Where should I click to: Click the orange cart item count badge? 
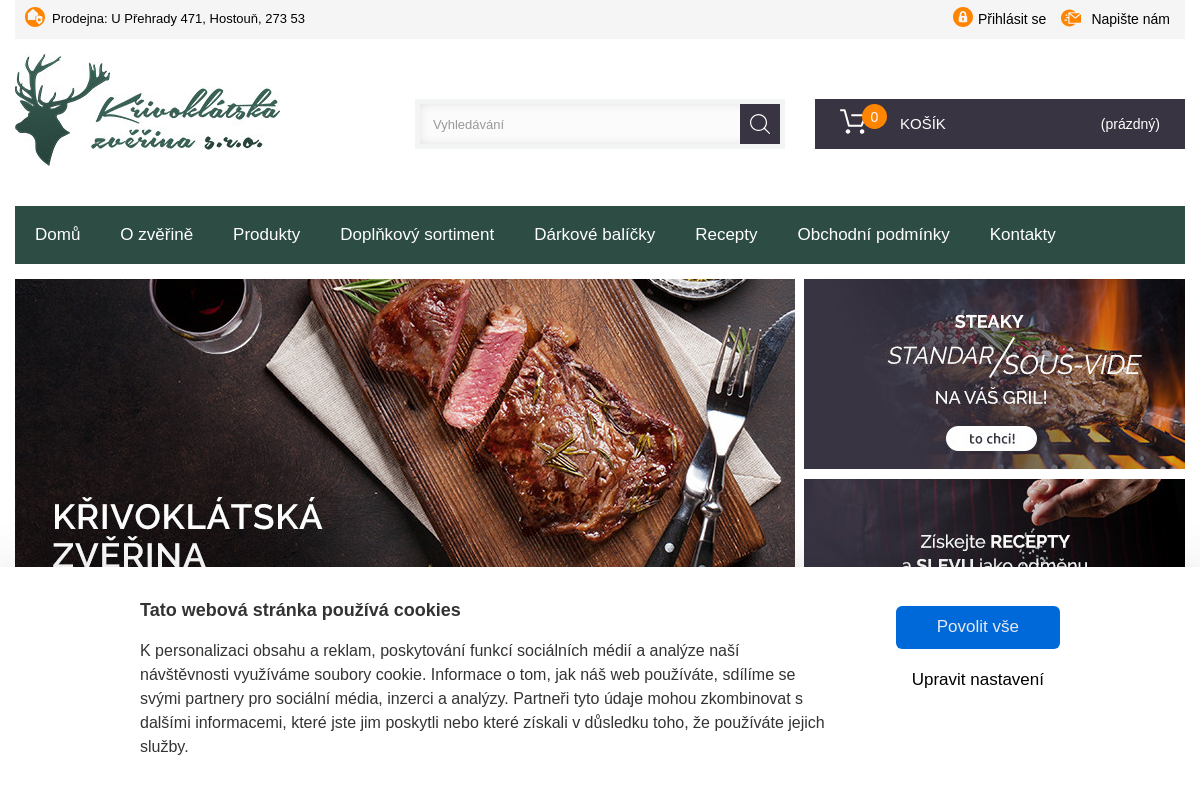874,117
